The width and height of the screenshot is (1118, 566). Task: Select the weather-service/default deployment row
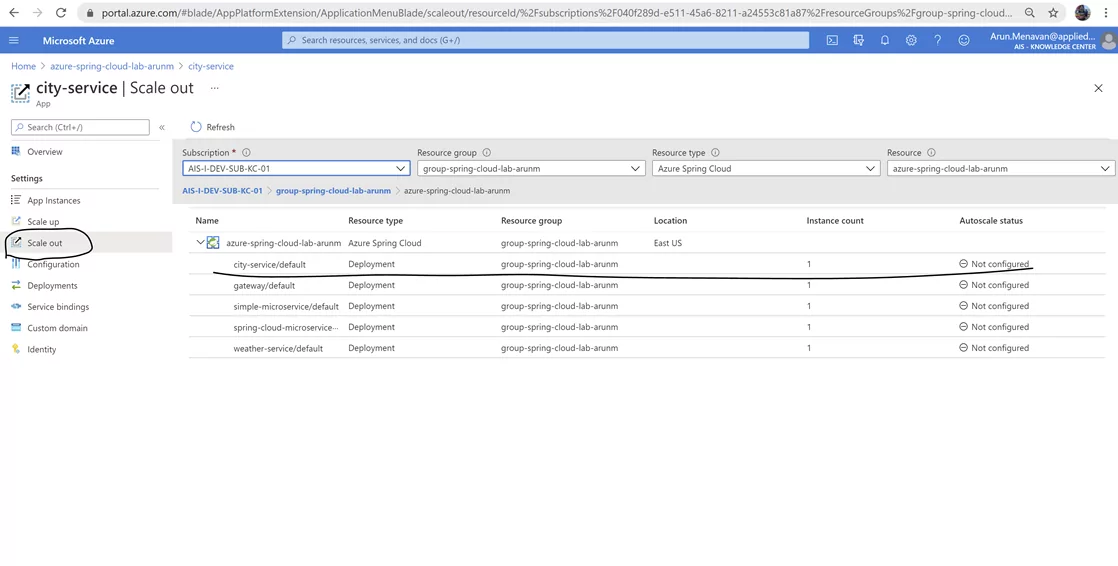[x=647, y=348]
